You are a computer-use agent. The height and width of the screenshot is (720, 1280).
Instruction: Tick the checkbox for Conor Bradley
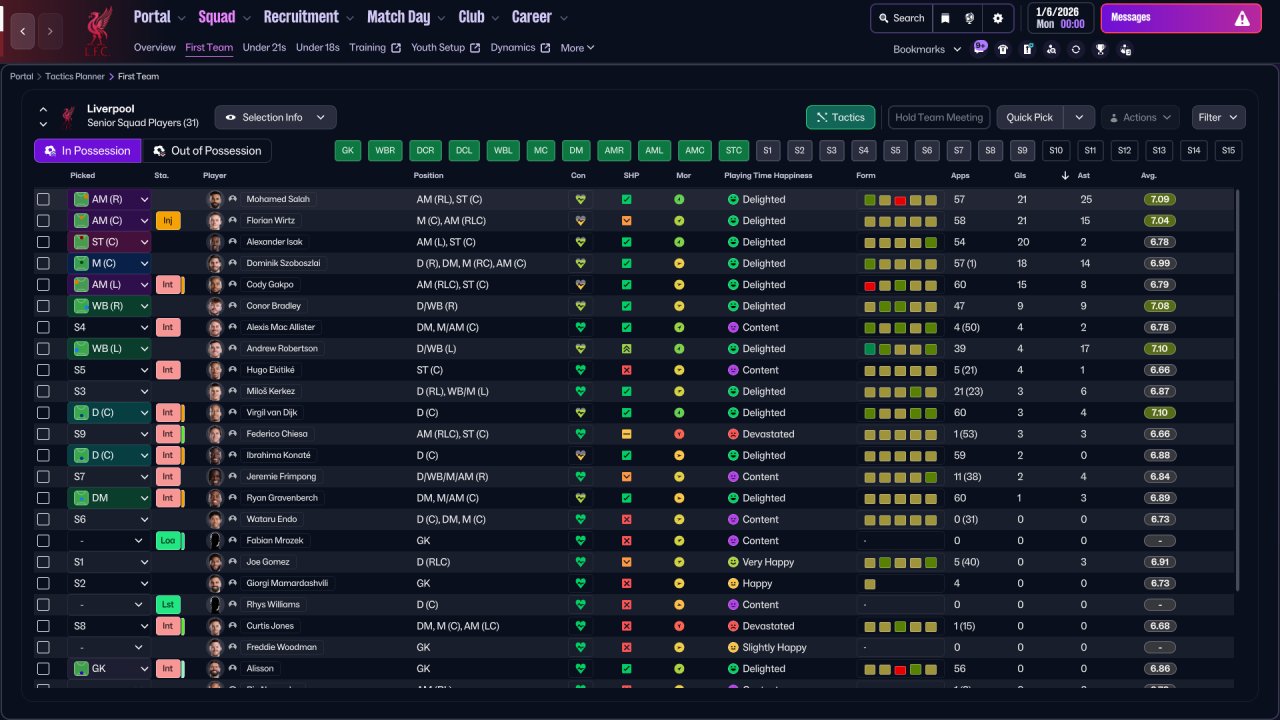pos(43,306)
